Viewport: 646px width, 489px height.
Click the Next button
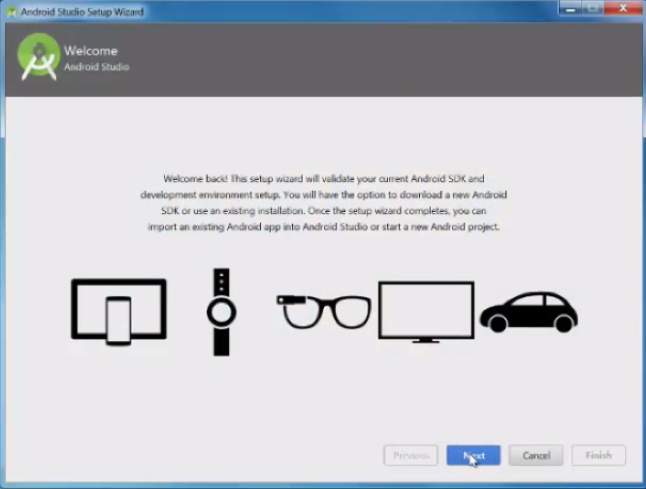click(x=473, y=455)
